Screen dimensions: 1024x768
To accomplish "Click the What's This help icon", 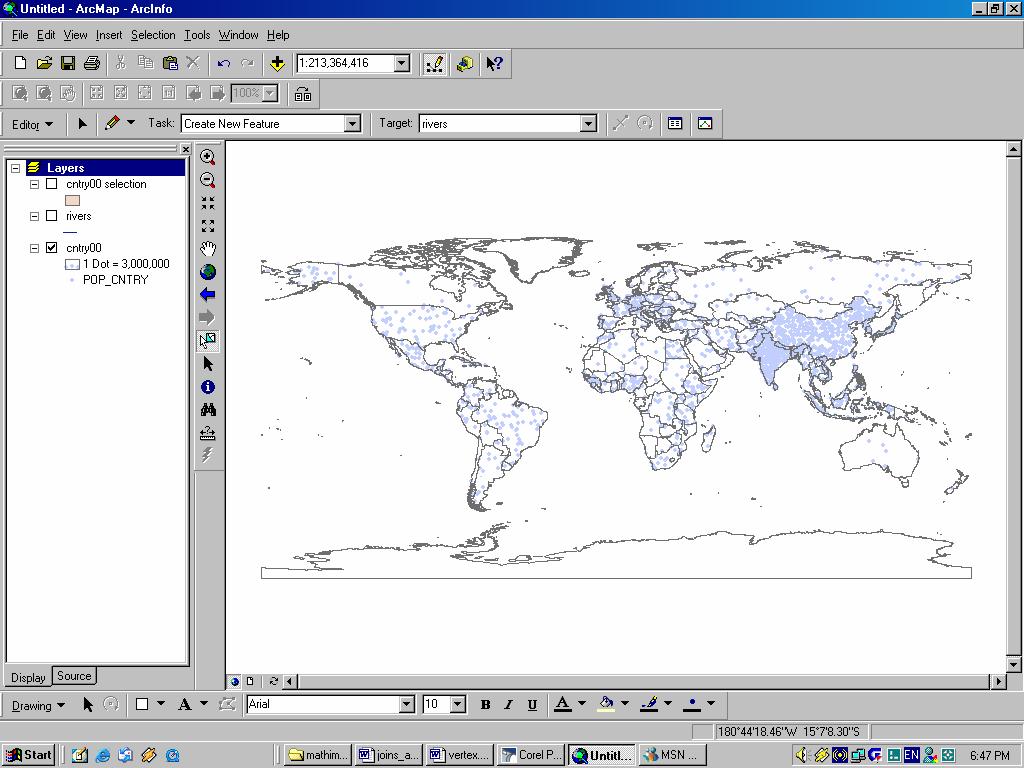I will coord(494,63).
